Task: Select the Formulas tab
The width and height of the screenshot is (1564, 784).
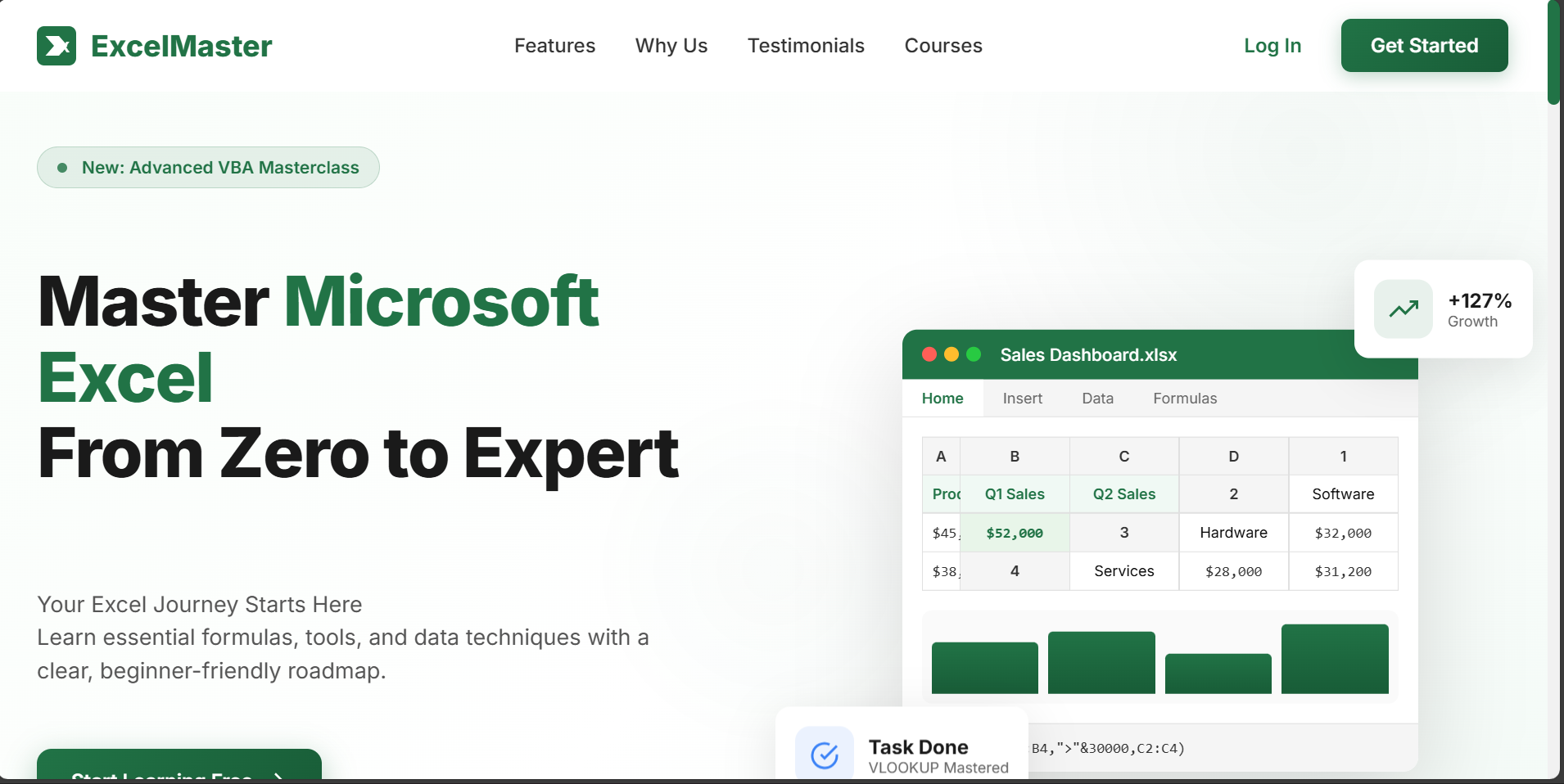Action: pos(1184,399)
